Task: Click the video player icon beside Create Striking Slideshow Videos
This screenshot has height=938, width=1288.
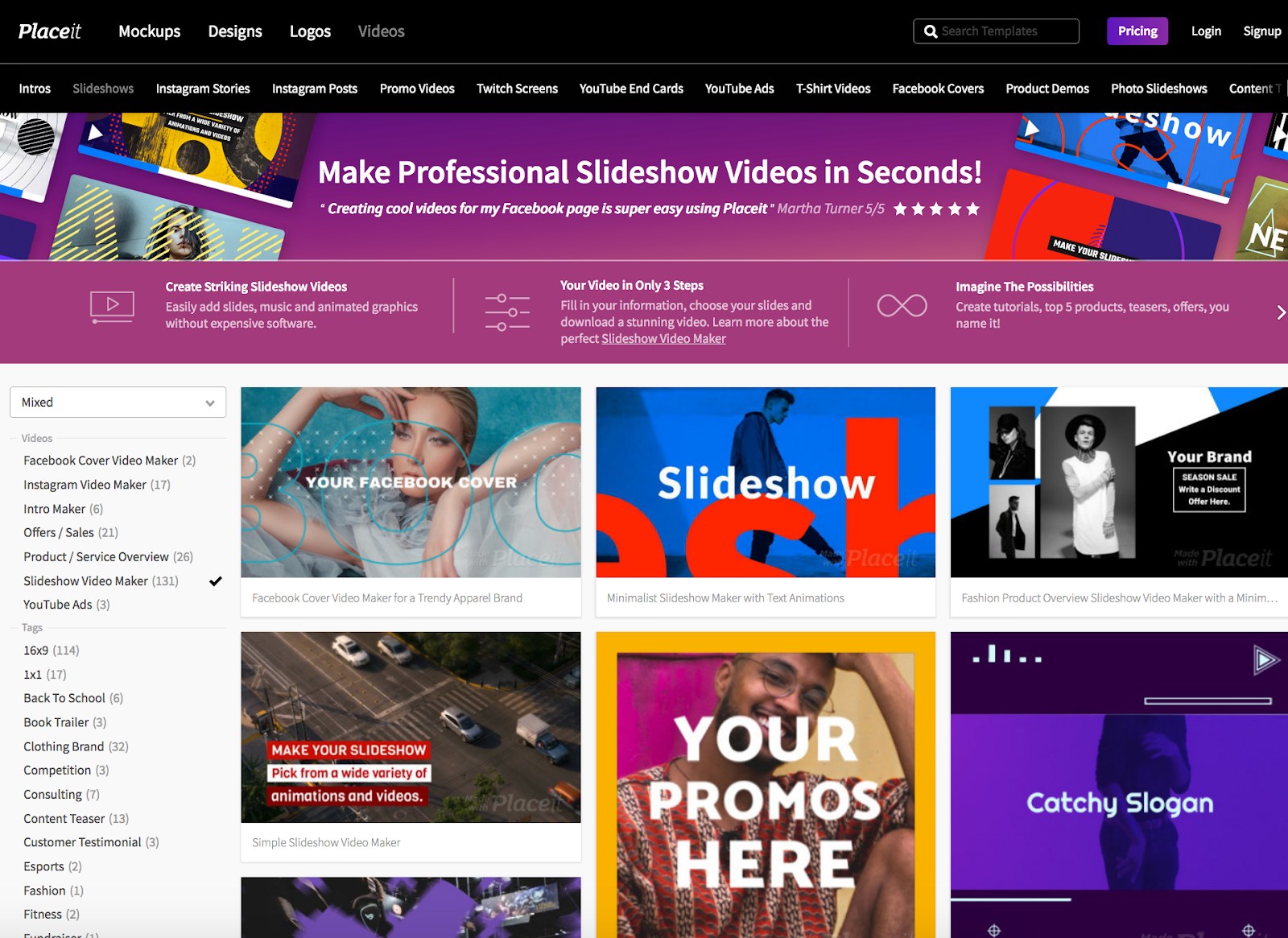Action: 112,307
